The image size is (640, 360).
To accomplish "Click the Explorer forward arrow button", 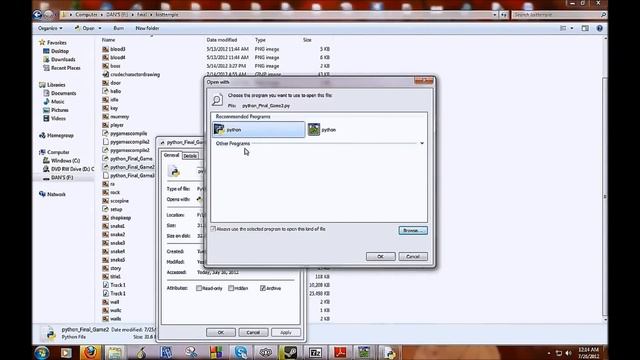I will (x=49, y=15).
